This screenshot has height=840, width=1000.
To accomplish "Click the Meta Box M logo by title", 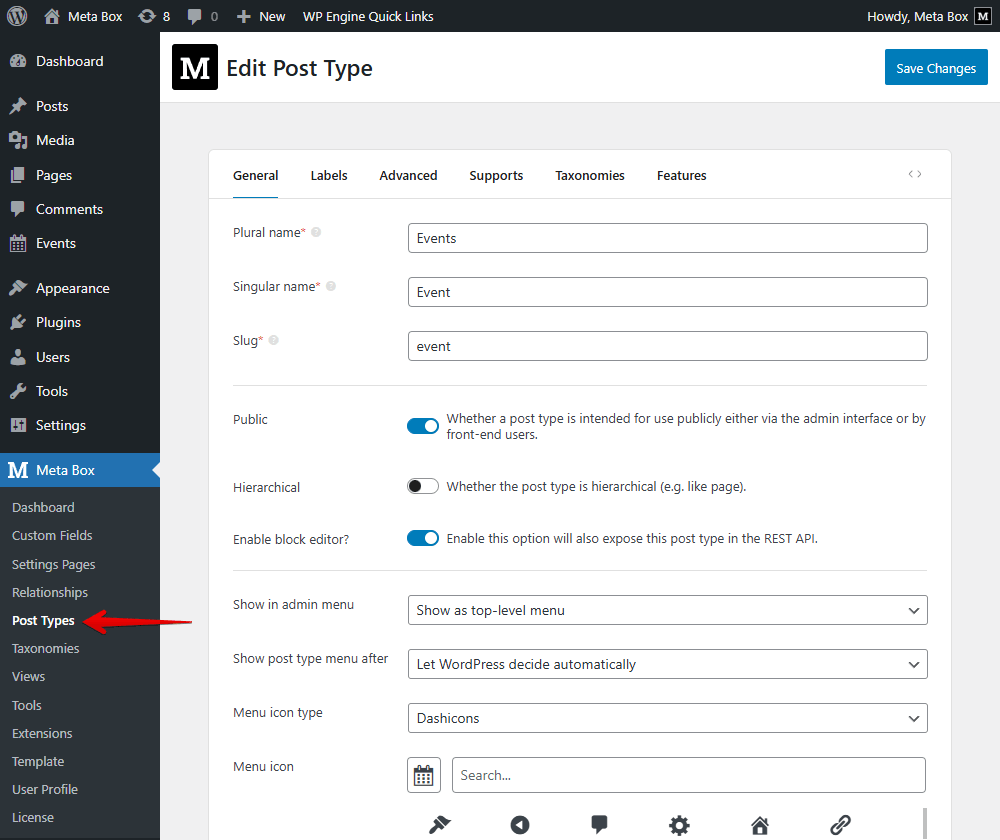I will 195,67.
